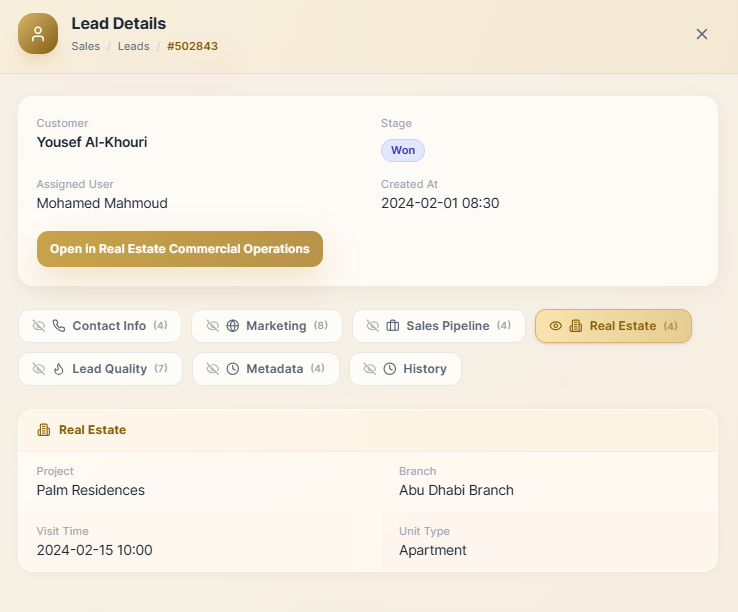This screenshot has height=612, width=738.
Task: Click the globe icon on Marketing
Action: 233,326
